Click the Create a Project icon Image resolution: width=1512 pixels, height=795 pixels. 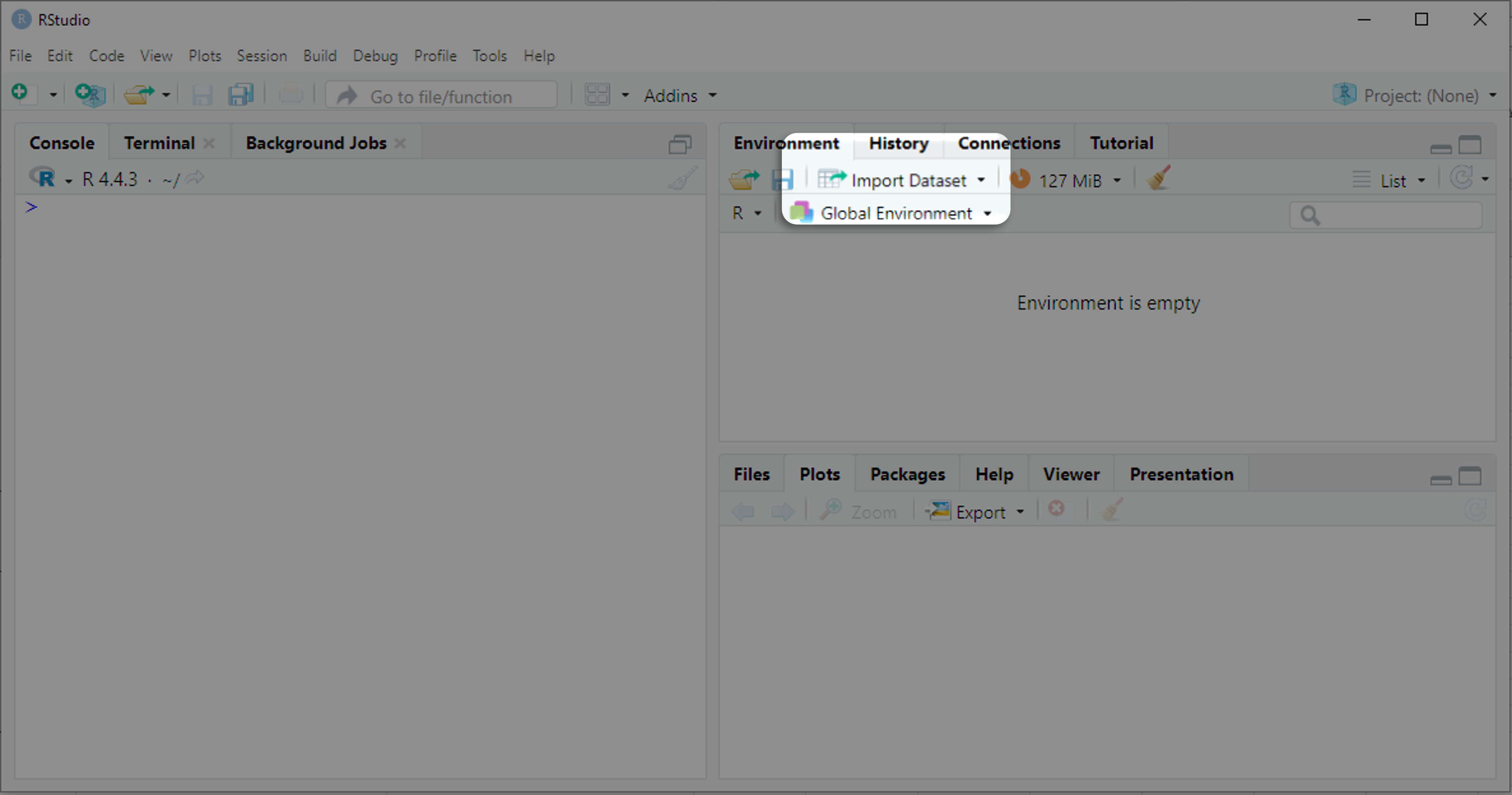click(90, 95)
